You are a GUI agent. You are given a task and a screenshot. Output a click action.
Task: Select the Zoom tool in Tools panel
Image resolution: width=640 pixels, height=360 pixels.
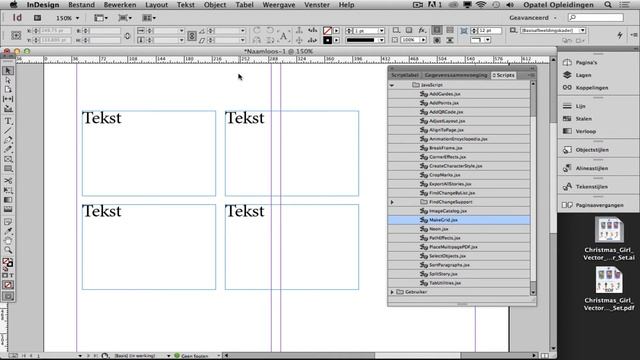pyautogui.click(x=8, y=250)
